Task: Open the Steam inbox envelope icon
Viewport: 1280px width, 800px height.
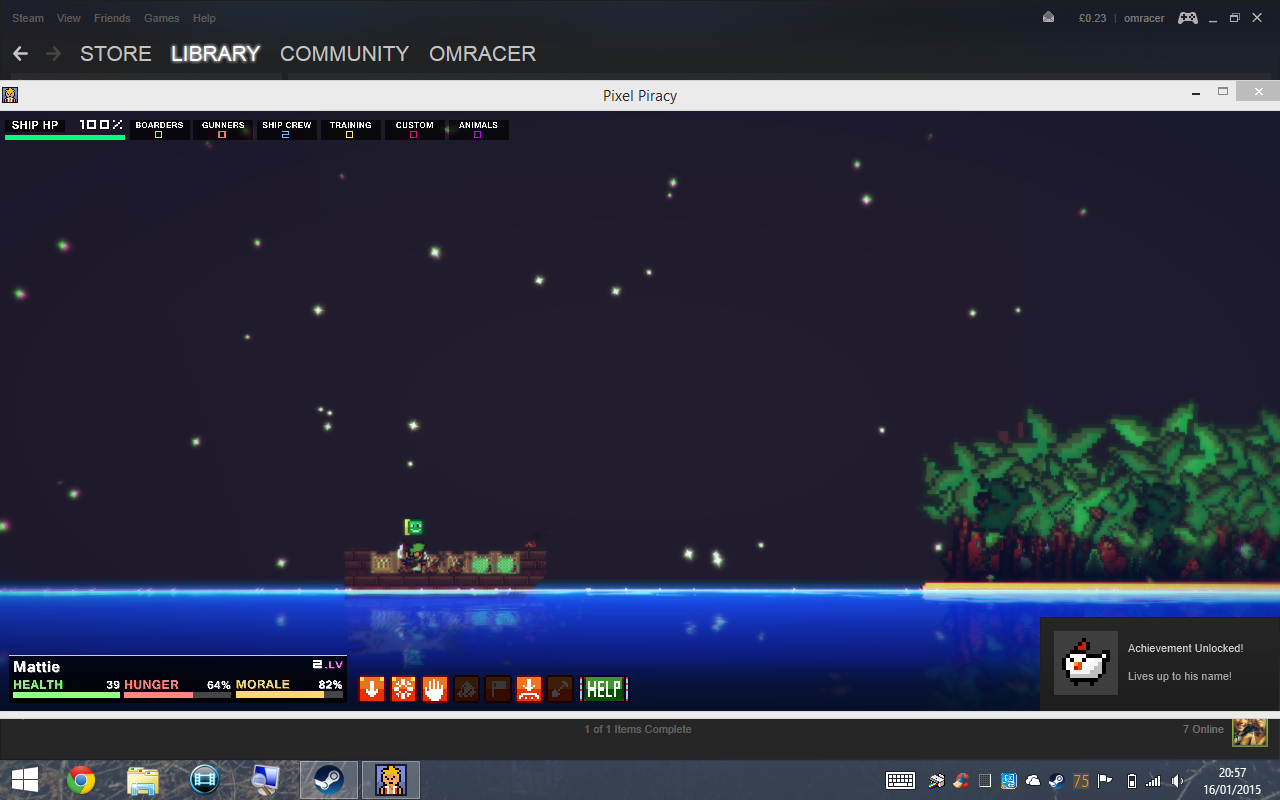Action: coord(1048,18)
